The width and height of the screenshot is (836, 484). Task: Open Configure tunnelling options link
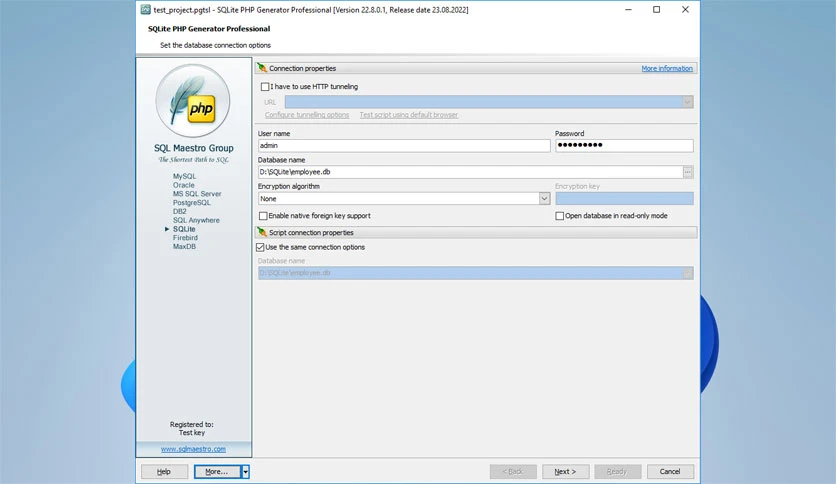tap(307, 115)
